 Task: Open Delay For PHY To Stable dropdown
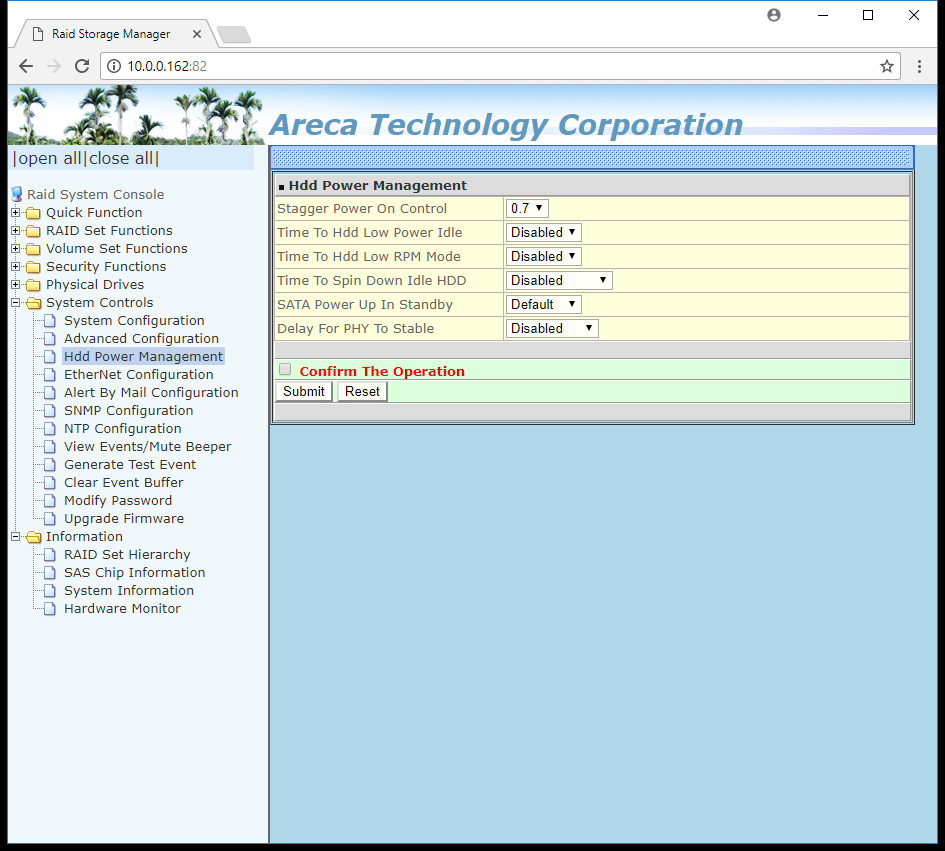tap(551, 329)
